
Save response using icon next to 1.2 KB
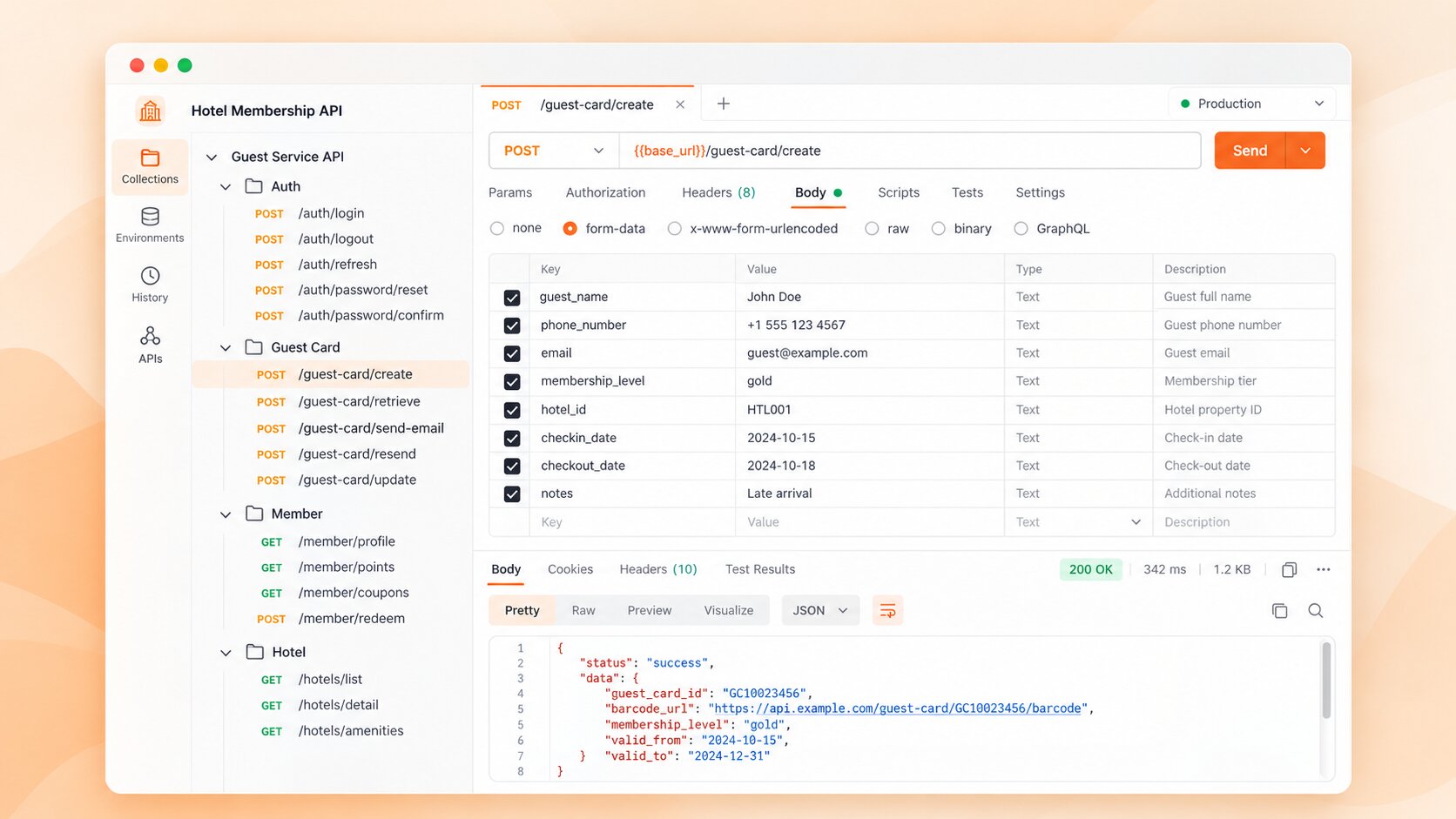[1289, 570]
